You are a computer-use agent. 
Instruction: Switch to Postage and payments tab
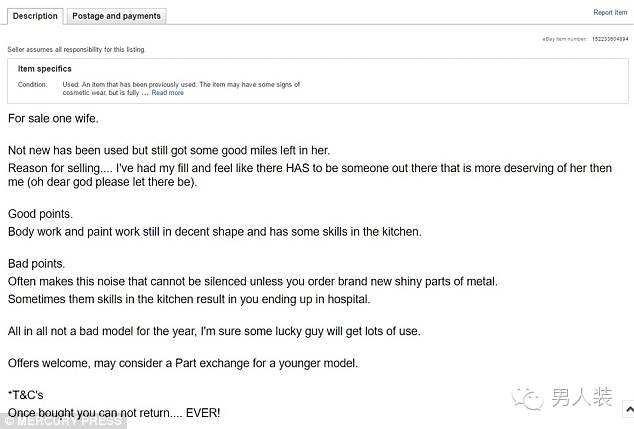(x=116, y=16)
